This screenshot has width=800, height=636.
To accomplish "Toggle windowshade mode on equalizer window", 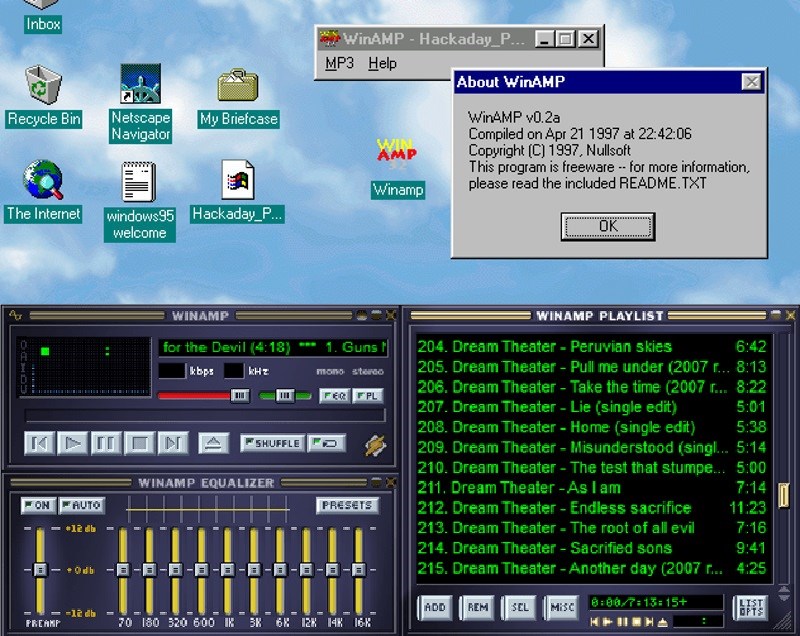I will coord(376,482).
